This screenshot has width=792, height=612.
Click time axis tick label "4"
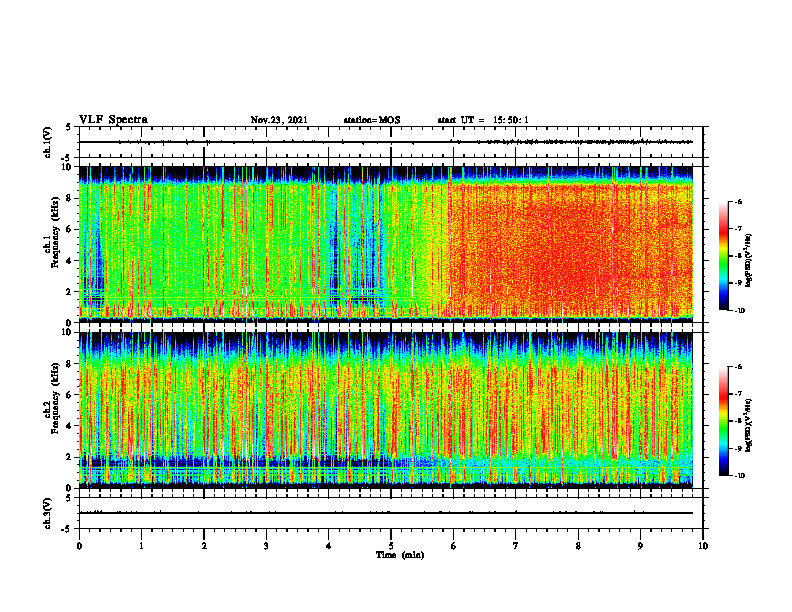point(329,546)
